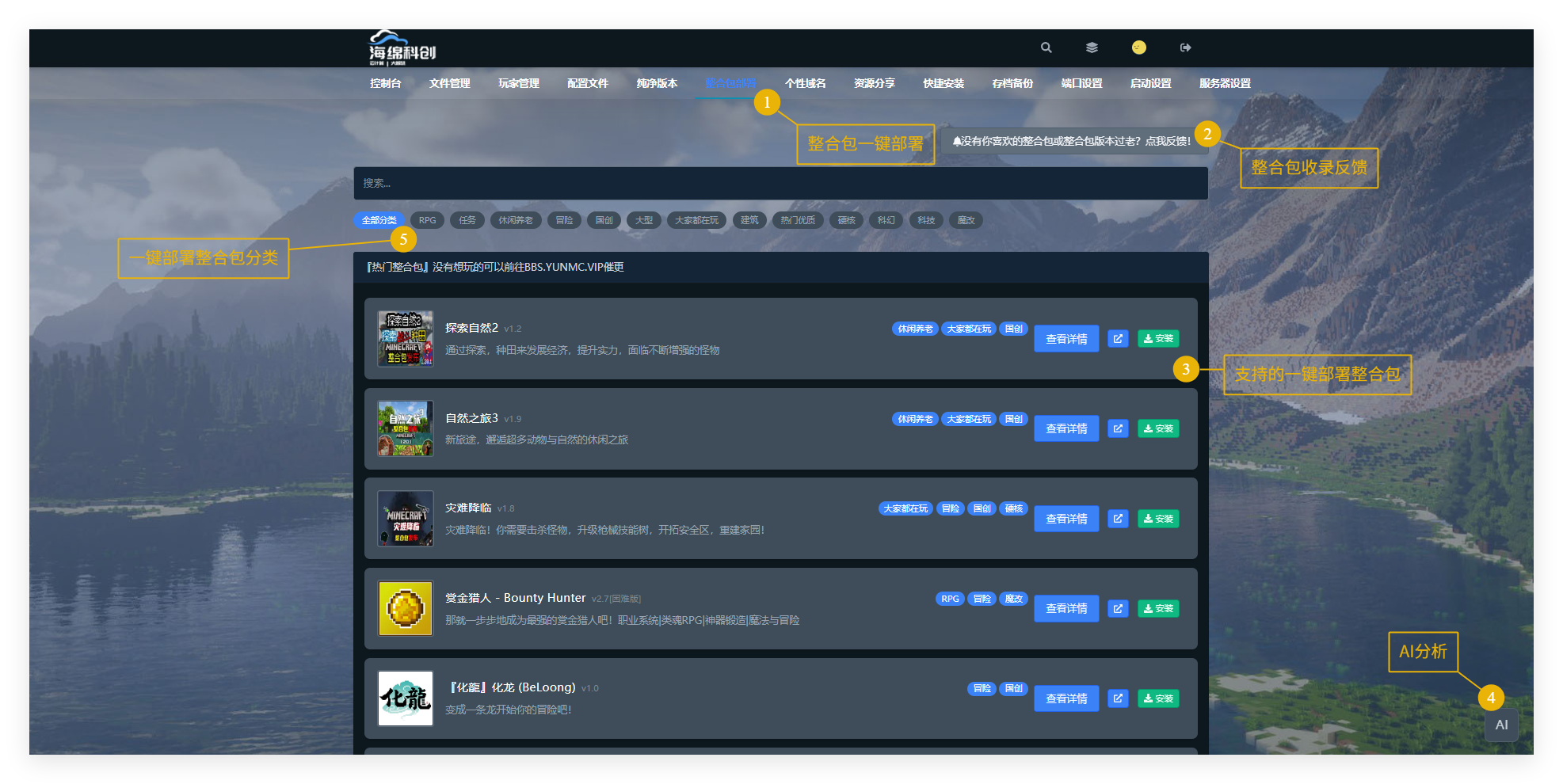The width and height of the screenshot is (1563, 784).
Task: View details of 化龙 (BeLoong) modpack
Action: 1066,698
